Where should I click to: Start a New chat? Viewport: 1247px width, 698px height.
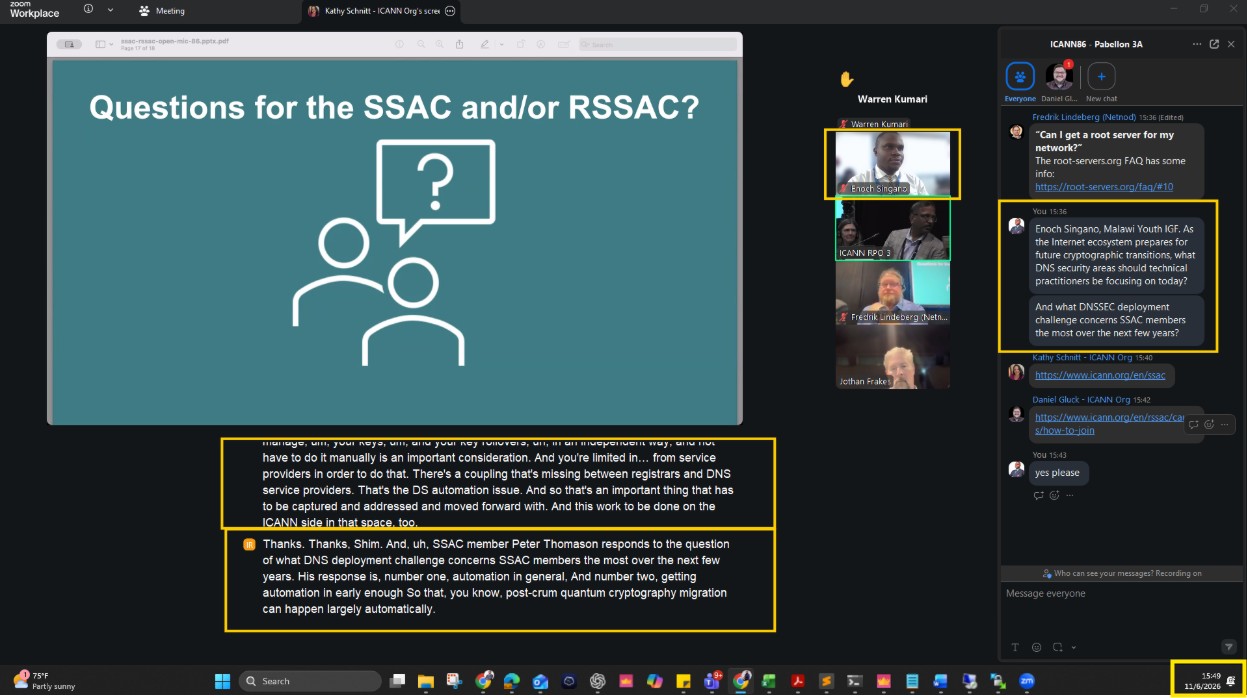click(x=1101, y=77)
